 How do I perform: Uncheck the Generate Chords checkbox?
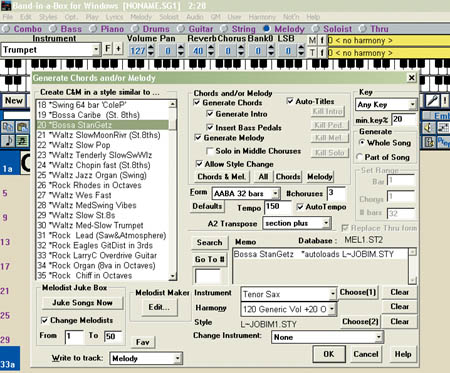click(197, 103)
